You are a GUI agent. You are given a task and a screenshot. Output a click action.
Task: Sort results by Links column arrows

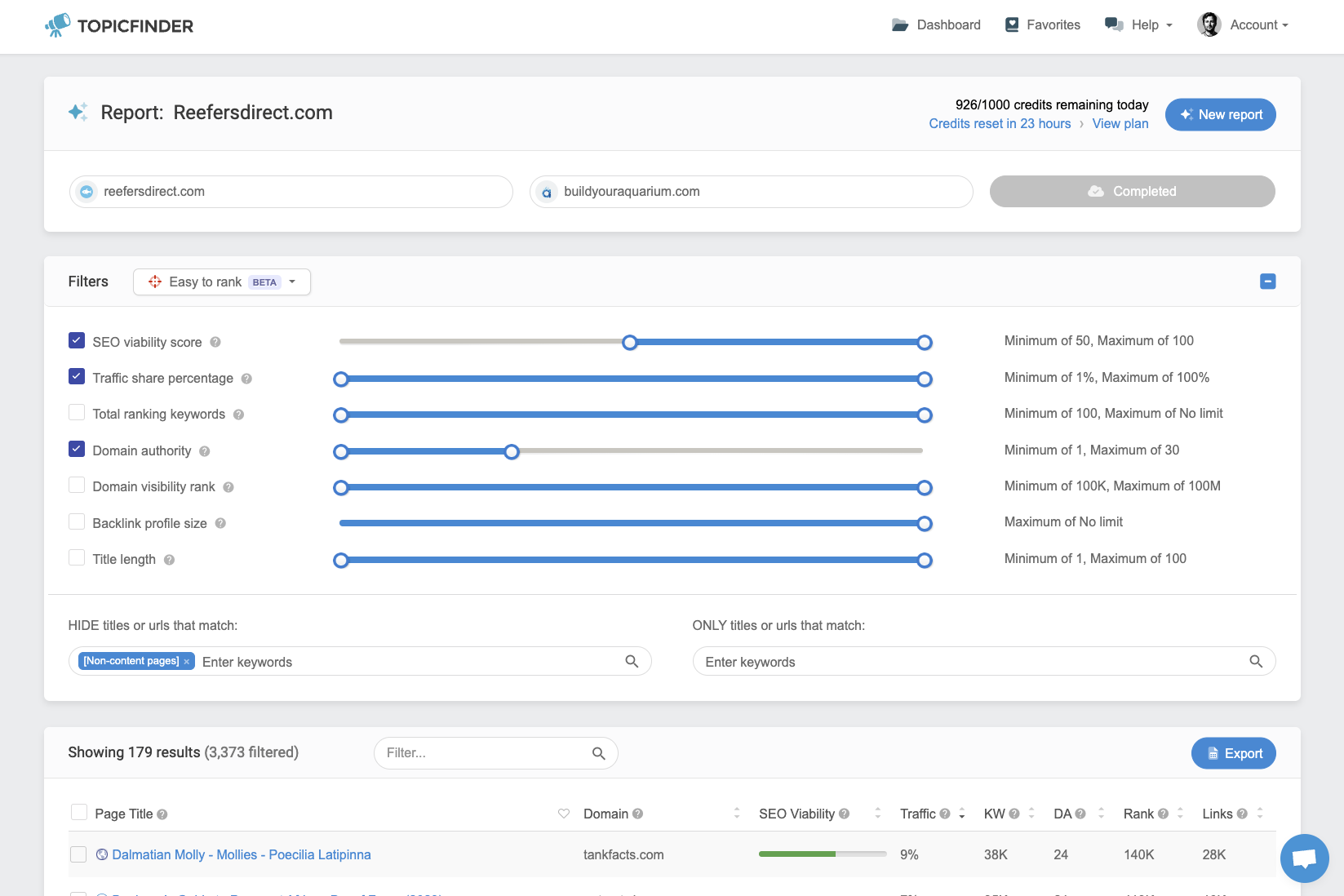[1260, 814]
